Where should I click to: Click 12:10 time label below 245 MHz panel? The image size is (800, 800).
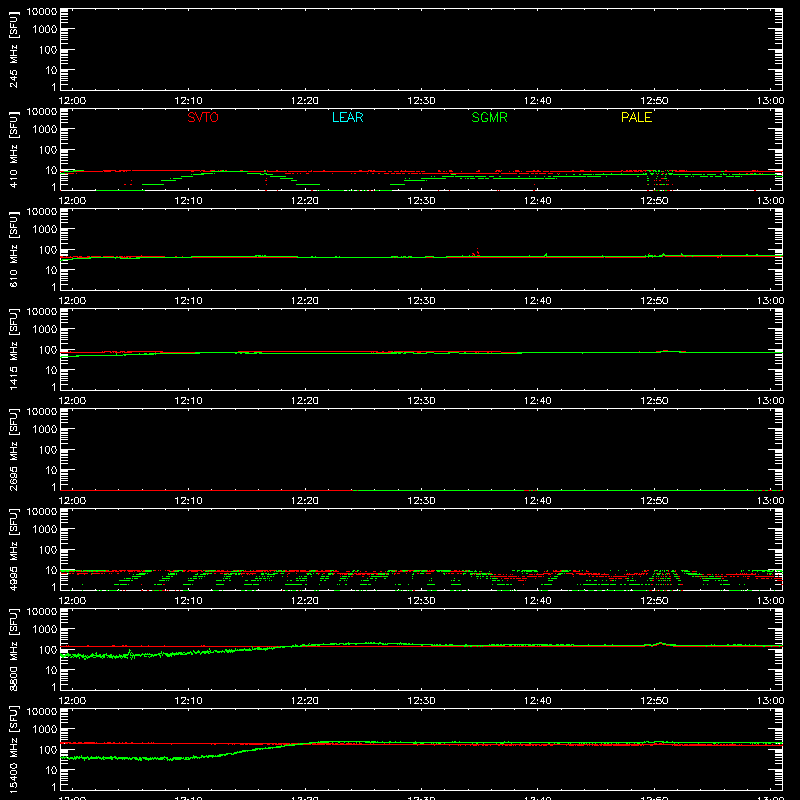click(x=188, y=101)
